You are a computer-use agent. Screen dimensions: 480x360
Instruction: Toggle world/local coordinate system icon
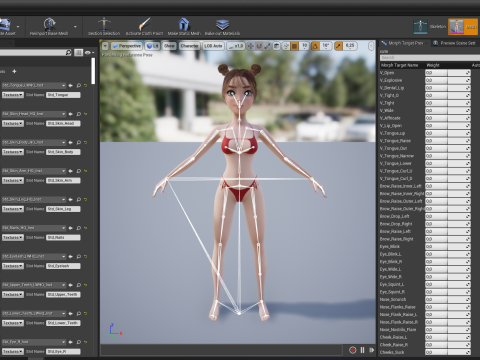(276, 46)
